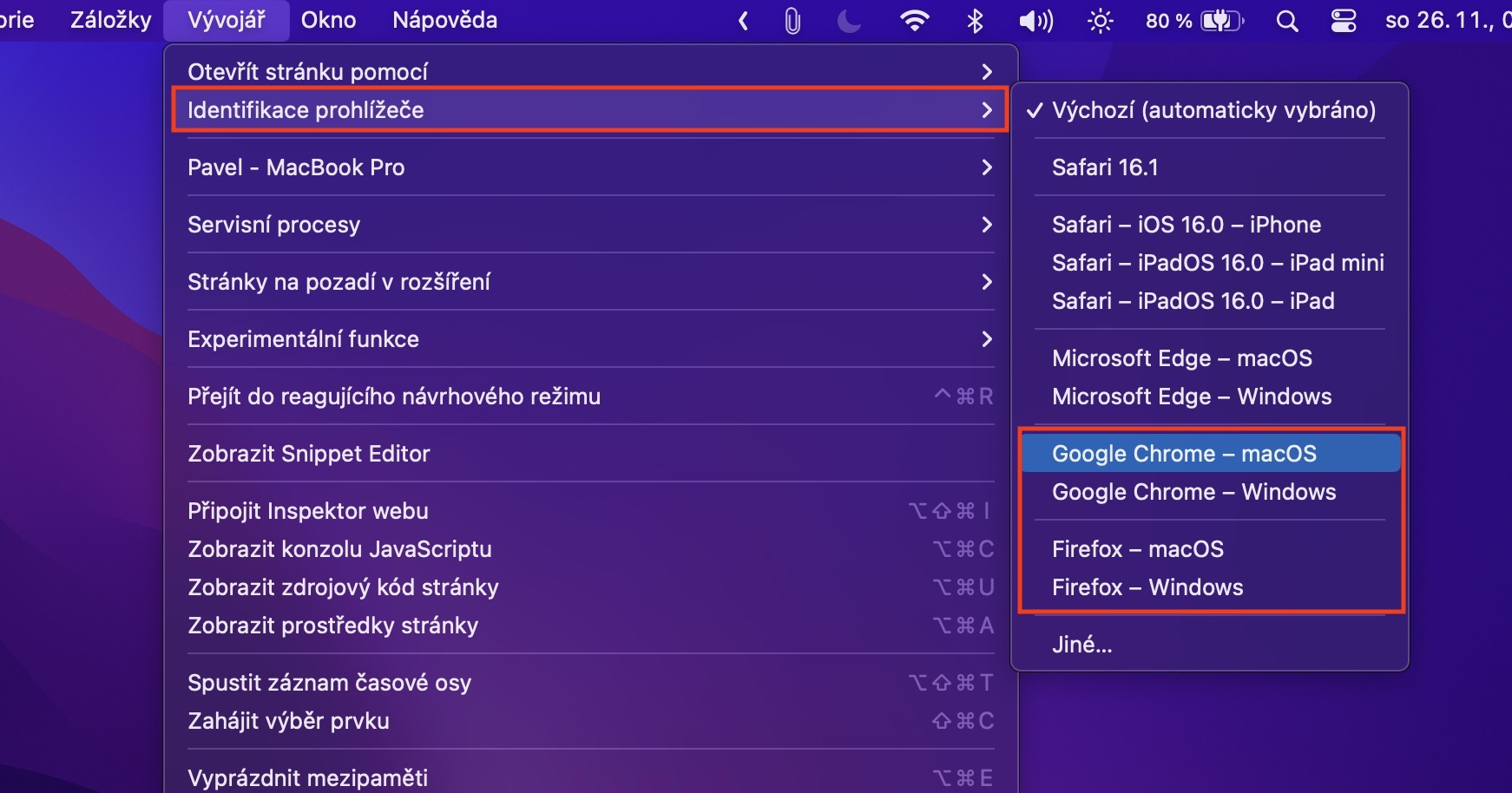Choose Spustit záznam časové osy

590,683
